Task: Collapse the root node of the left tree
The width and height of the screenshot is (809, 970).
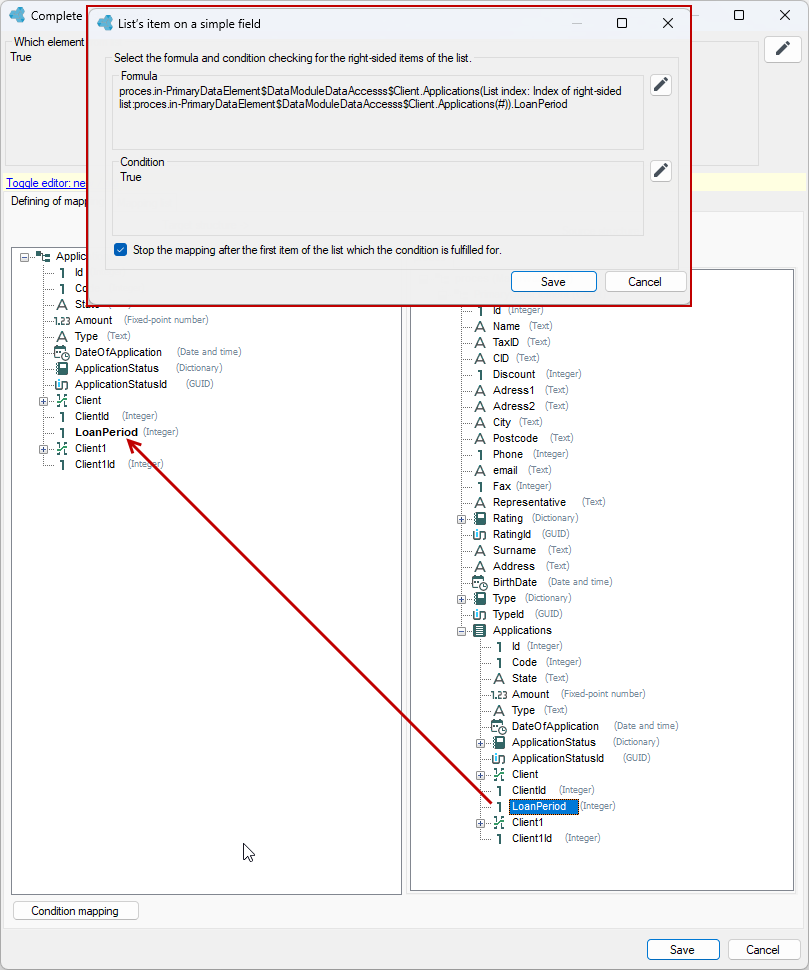Action: tap(24, 257)
